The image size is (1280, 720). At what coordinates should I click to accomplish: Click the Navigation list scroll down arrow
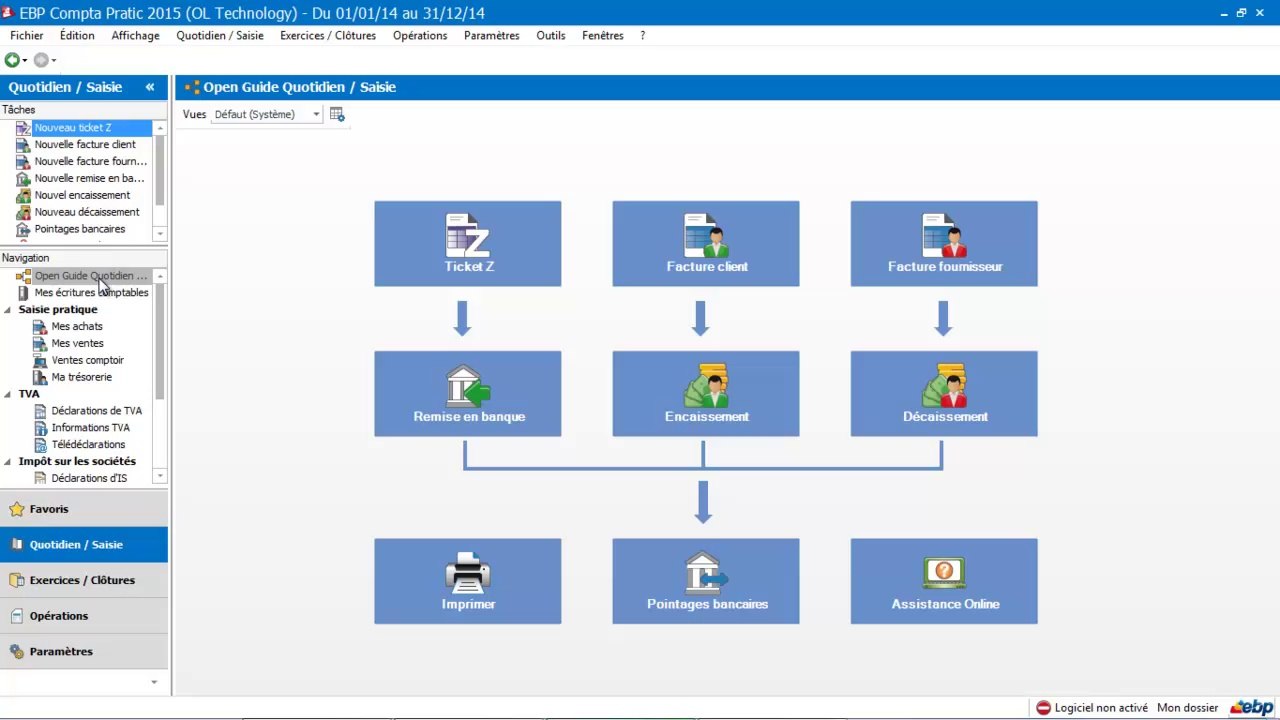click(x=160, y=478)
